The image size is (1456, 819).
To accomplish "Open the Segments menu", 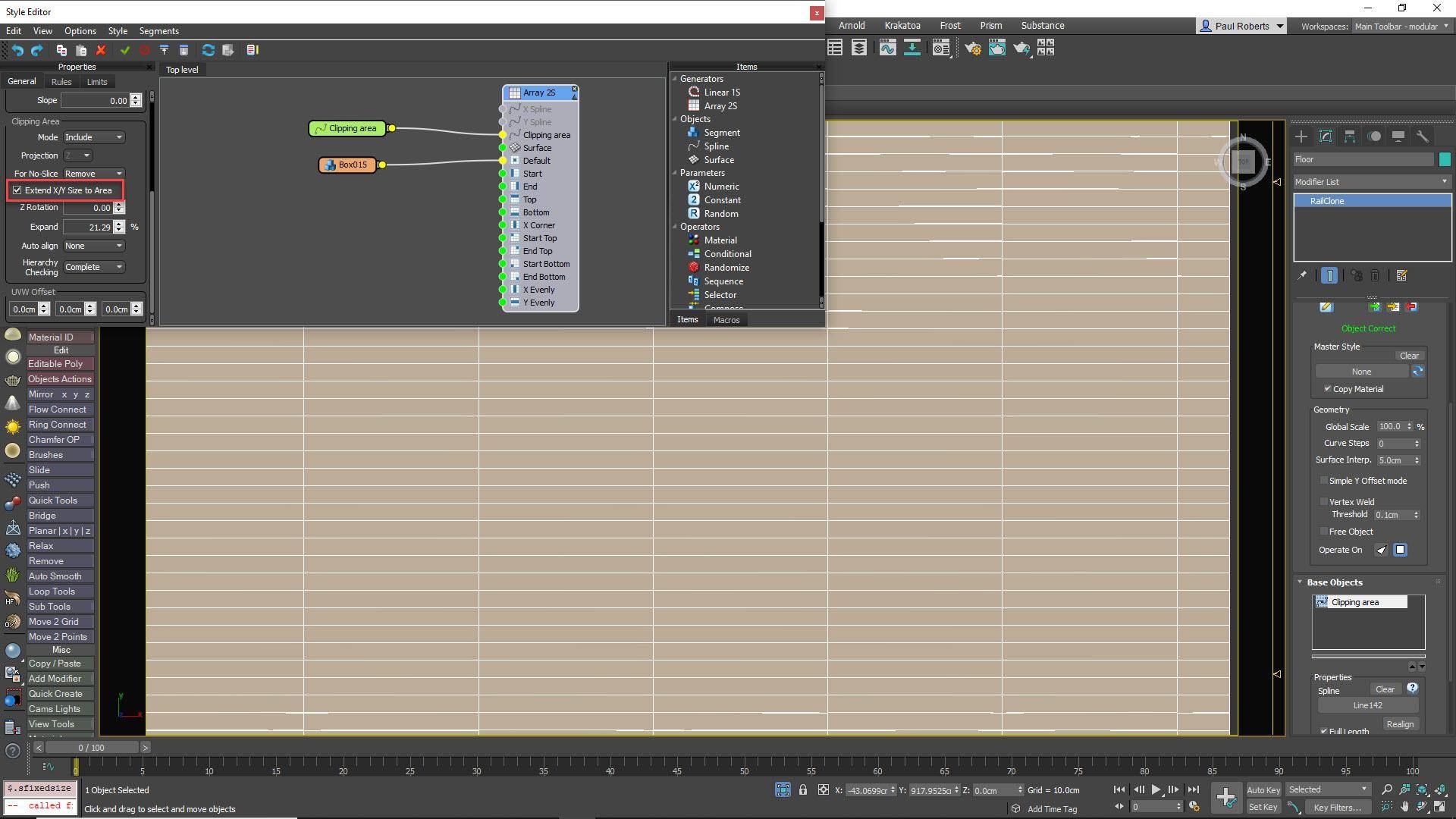I will [158, 31].
